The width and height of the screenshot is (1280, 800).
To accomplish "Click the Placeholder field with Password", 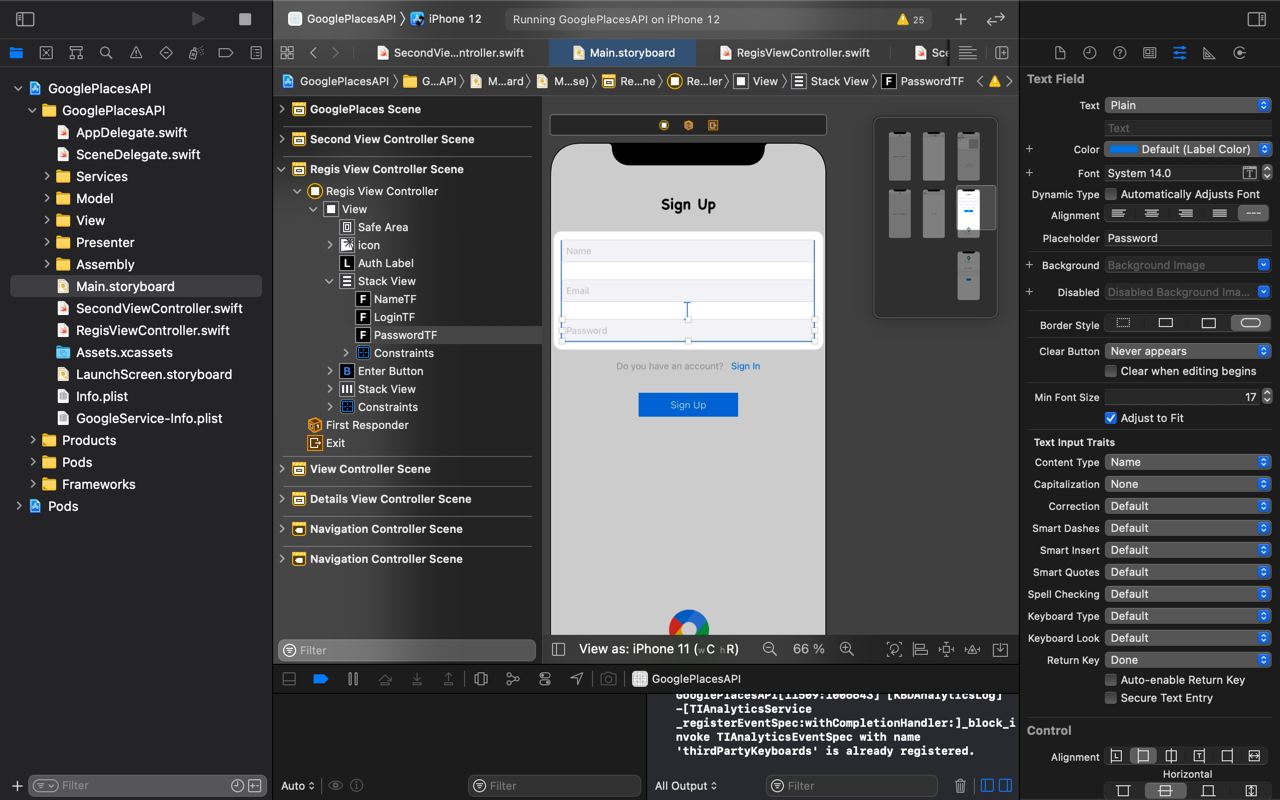I will click(1188, 238).
